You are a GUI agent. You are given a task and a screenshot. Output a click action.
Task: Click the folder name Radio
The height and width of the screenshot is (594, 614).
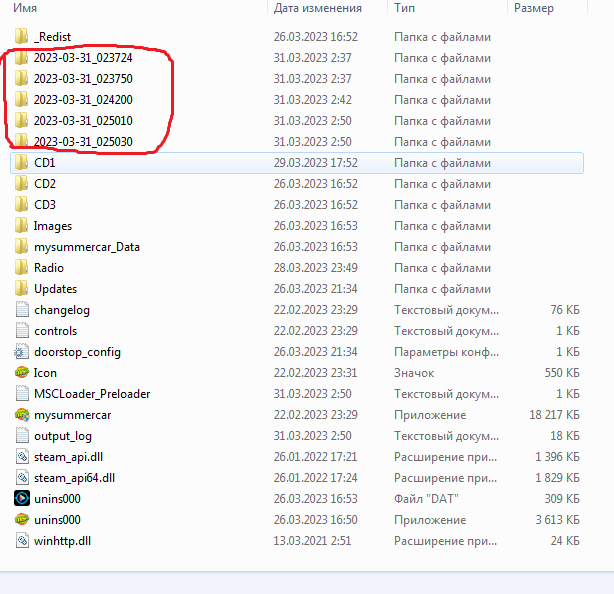pos(49,267)
